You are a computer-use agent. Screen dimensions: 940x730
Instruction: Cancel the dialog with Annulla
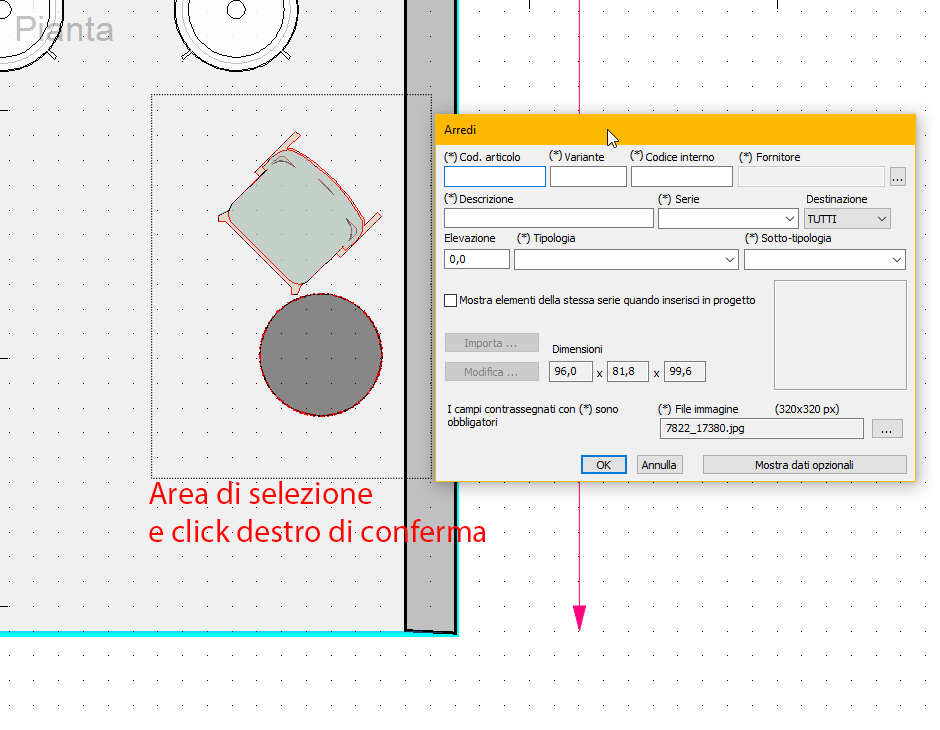click(659, 464)
